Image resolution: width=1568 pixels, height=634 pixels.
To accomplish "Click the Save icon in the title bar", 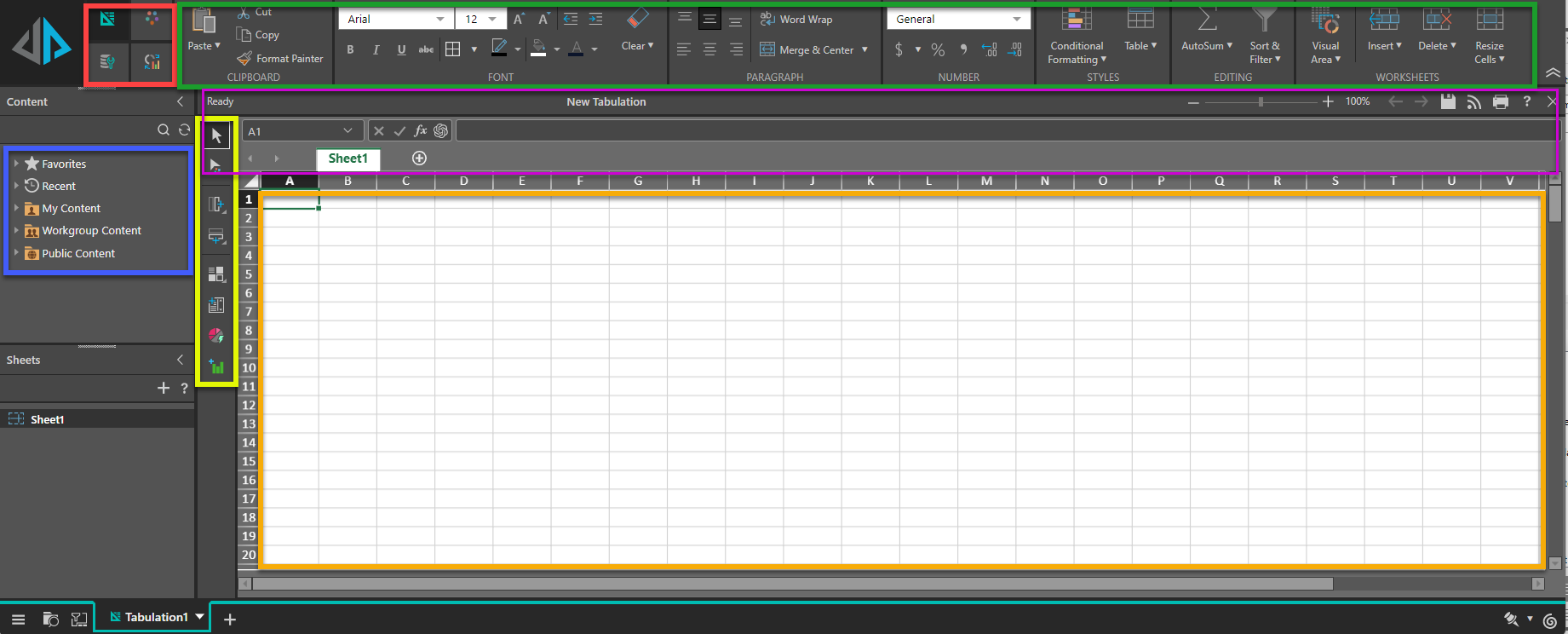I will (1448, 102).
